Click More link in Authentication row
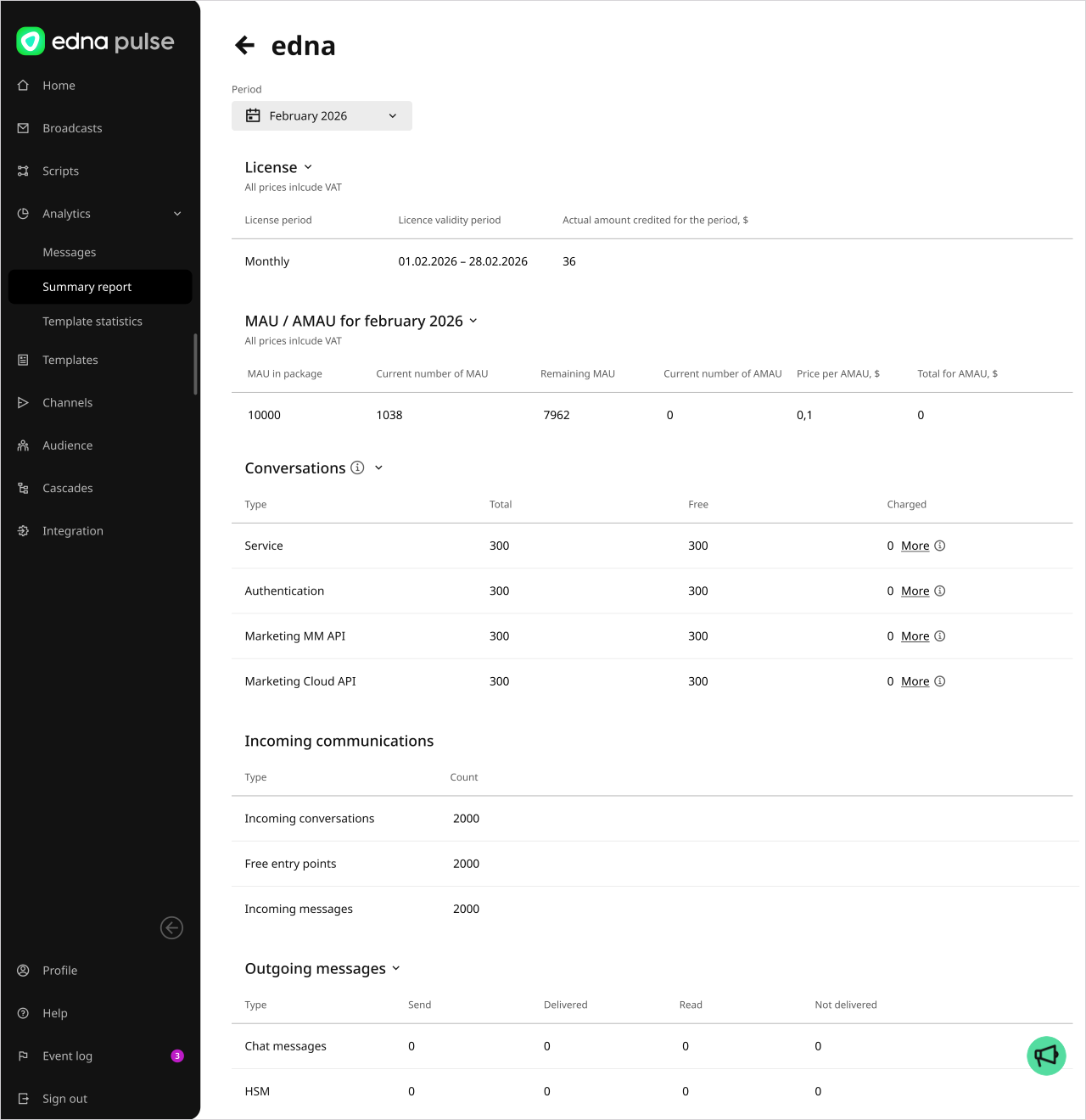Image resolution: width=1086 pixels, height=1120 pixels. click(915, 591)
